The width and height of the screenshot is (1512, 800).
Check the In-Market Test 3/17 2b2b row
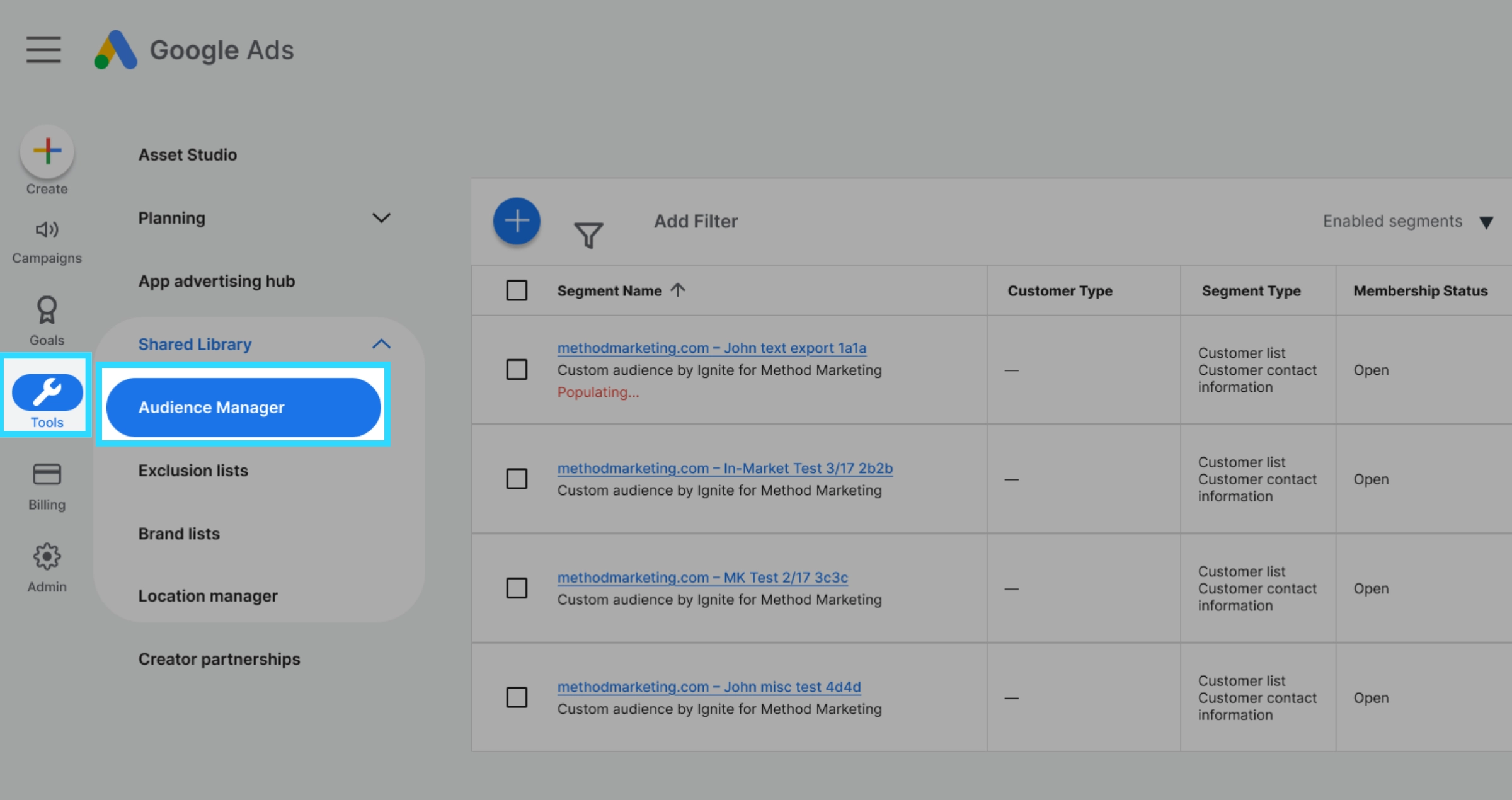pyautogui.click(x=517, y=479)
